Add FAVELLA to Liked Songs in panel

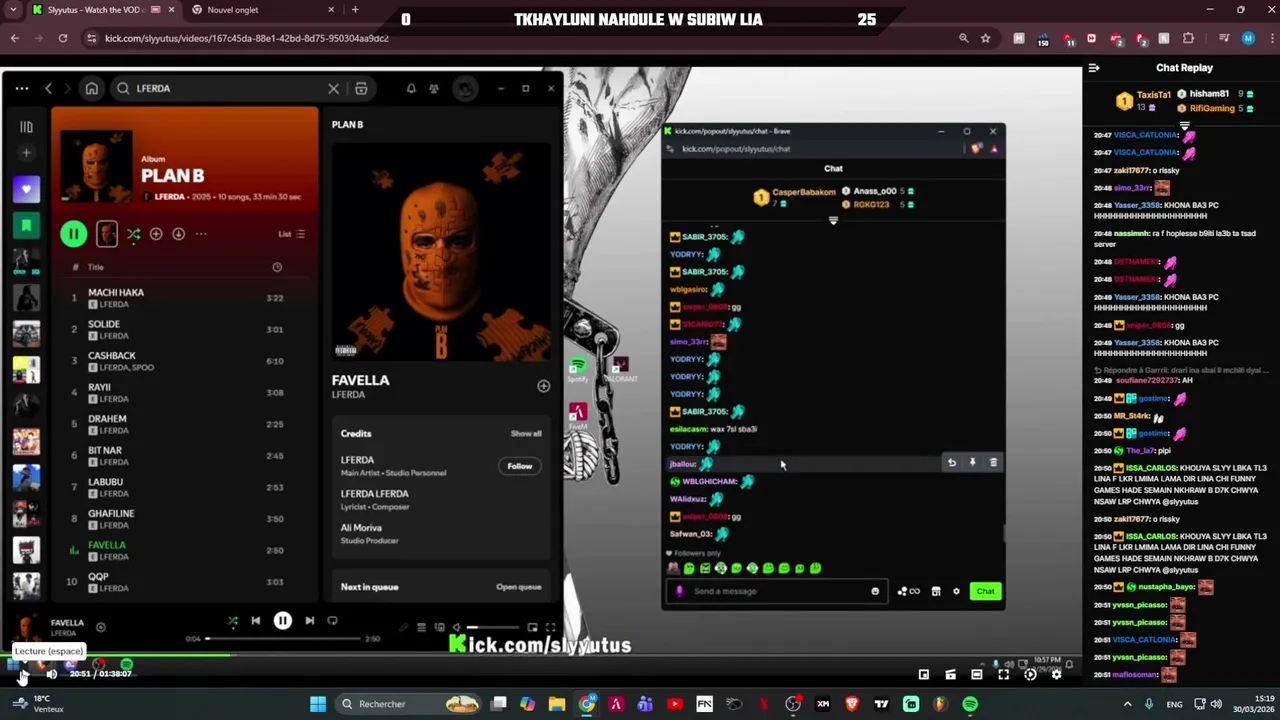pyautogui.click(x=543, y=386)
